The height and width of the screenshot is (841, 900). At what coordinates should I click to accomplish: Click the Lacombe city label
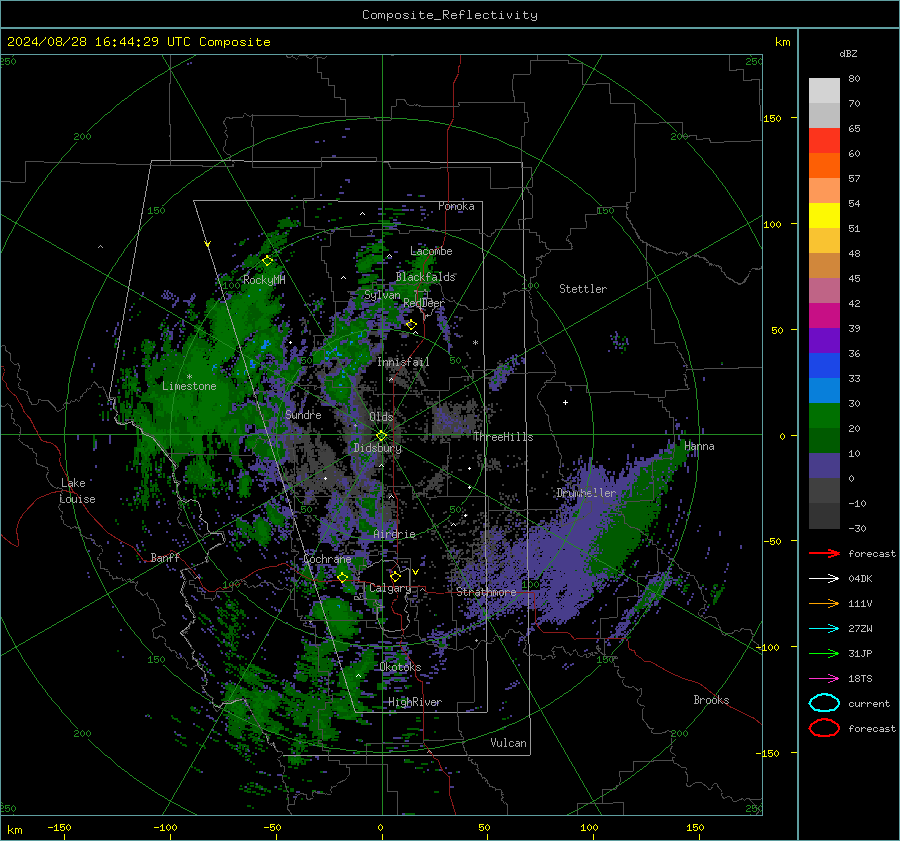coord(431,251)
